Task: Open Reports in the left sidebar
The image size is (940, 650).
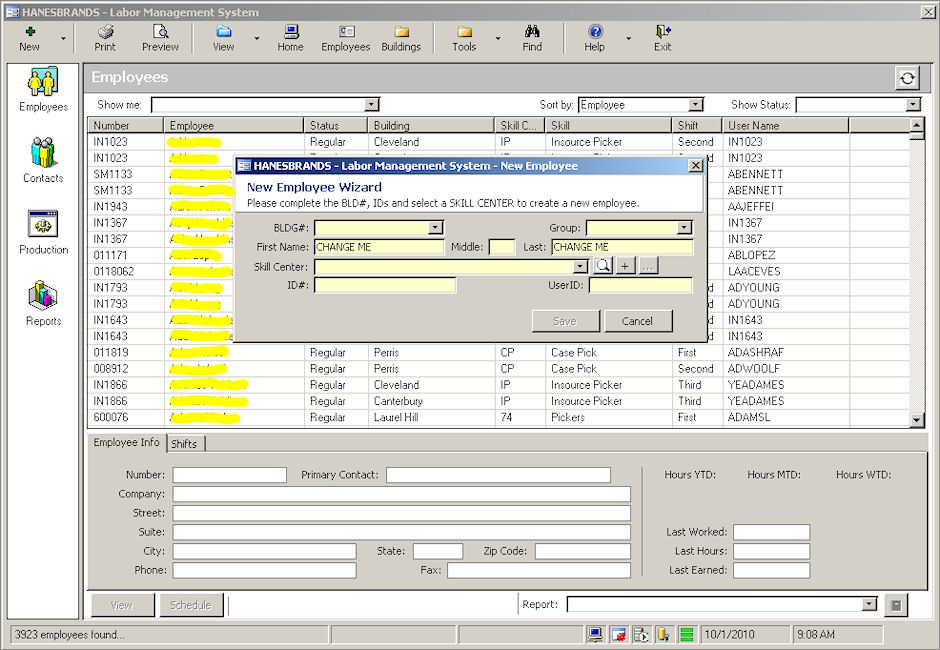Action: 43,304
